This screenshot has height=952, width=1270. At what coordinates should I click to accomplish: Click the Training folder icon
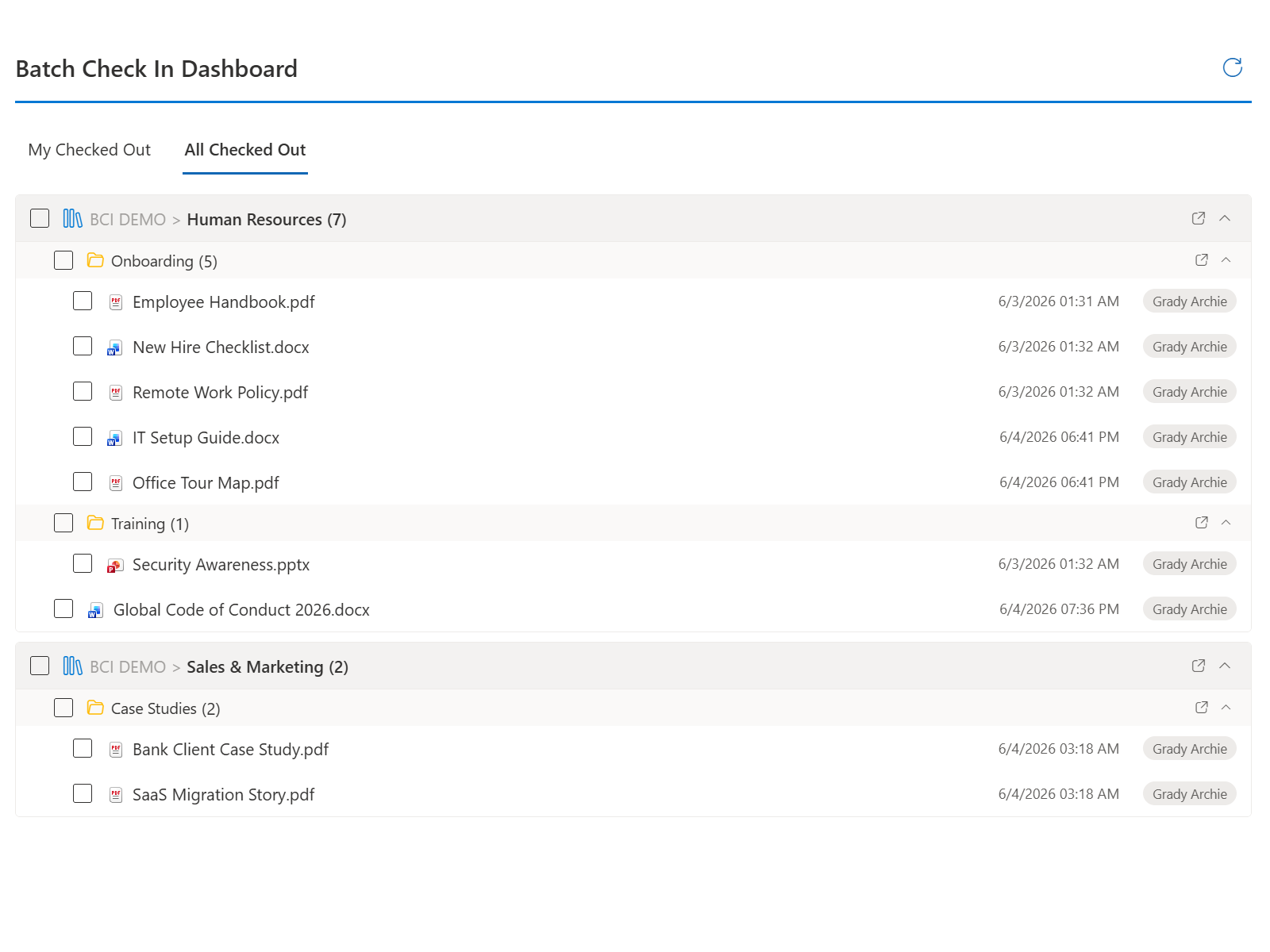[95, 523]
